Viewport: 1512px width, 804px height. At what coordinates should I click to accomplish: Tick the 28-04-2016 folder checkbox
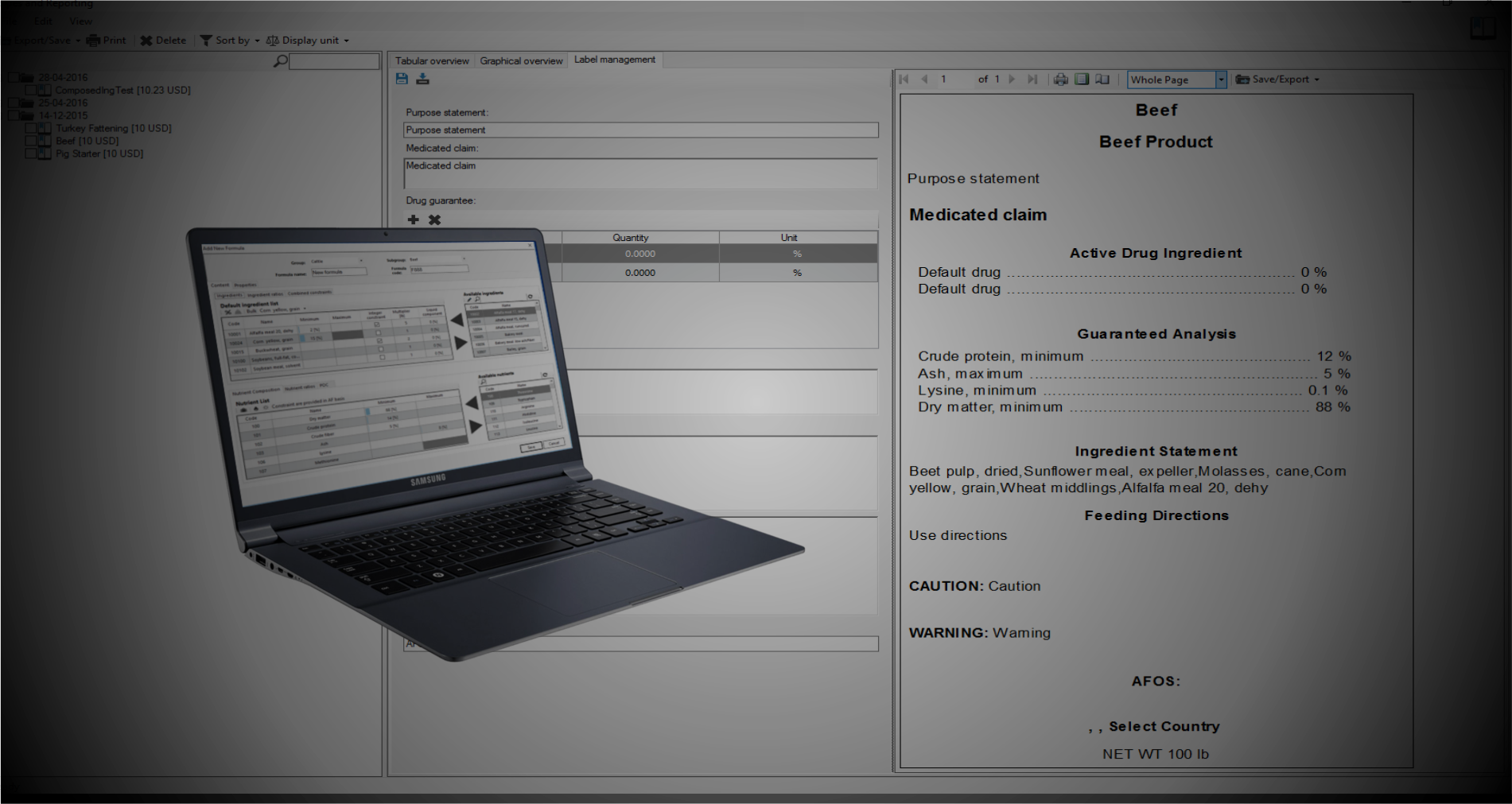[13, 78]
